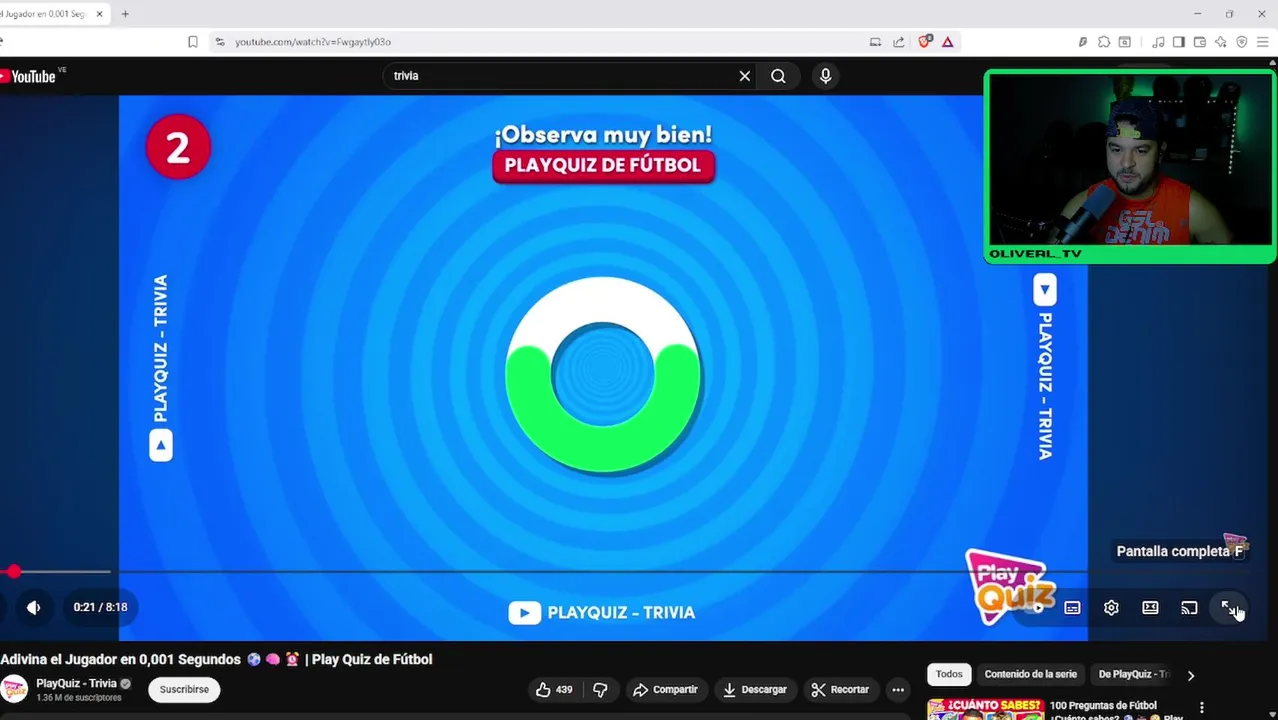The width and height of the screenshot is (1278, 720).
Task: Open the PlayQuiz - Trivia channel avatar
Action: [14, 689]
